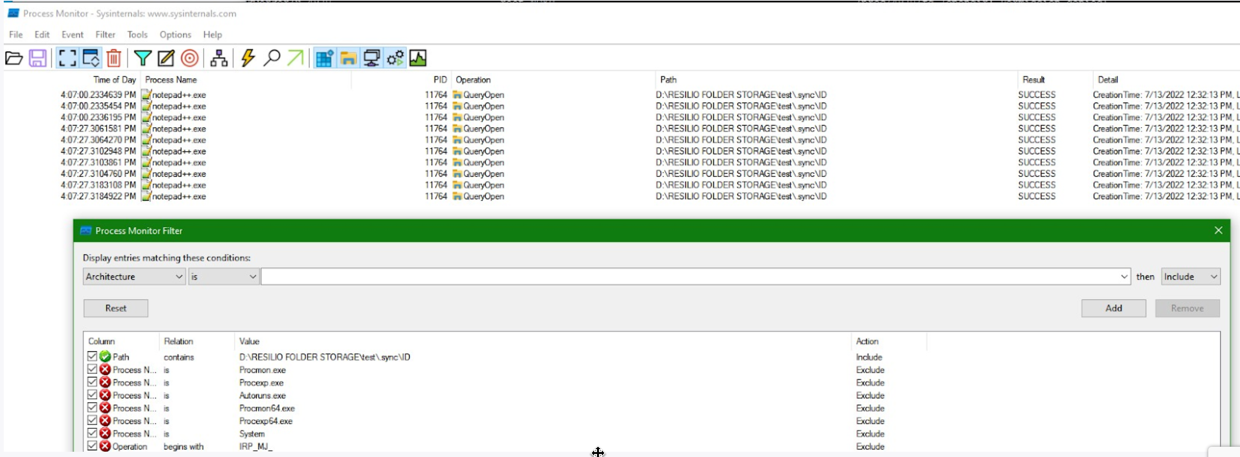
Task: Uncheck the Procmon.exe exclude filter checkbox
Action: [x=93, y=370]
